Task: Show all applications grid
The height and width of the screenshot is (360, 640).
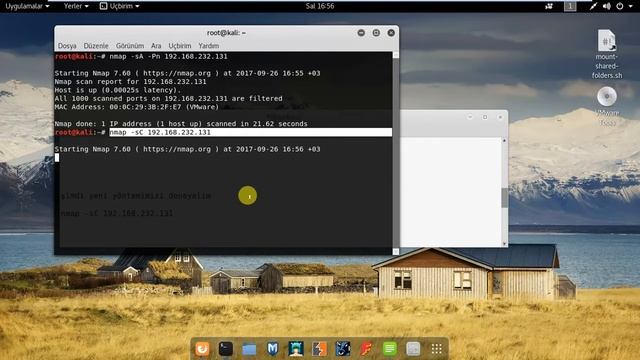Action: (x=436, y=349)
